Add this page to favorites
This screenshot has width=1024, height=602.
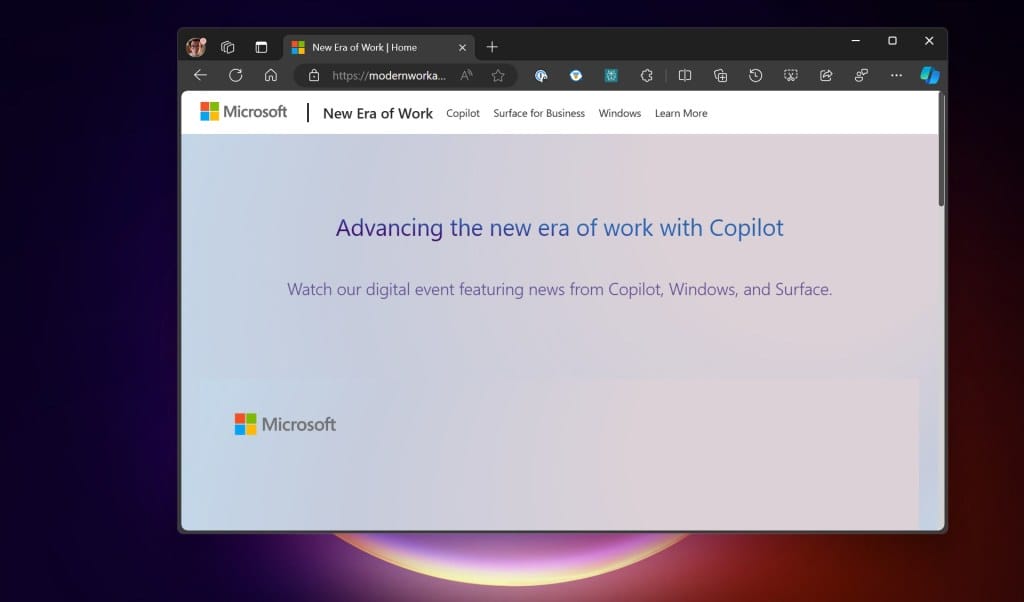pyautogui.click(x=498, y=75)
